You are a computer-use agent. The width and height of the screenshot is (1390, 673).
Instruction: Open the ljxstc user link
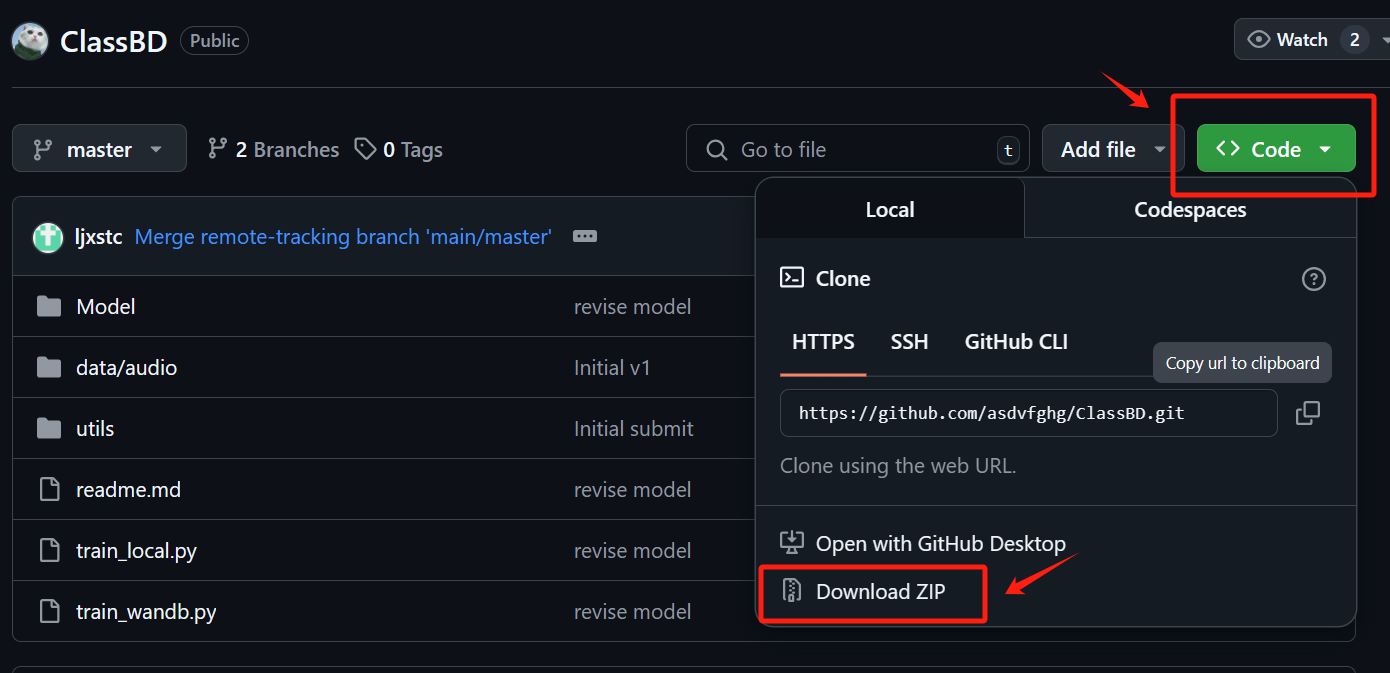click(x=98, y=237)
